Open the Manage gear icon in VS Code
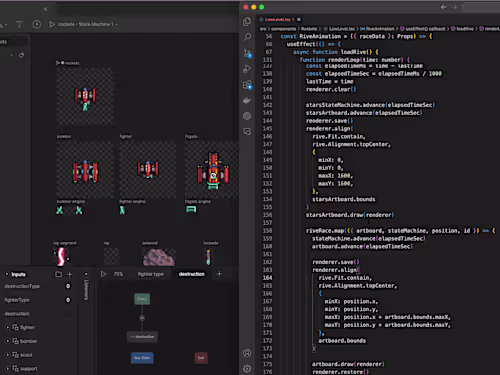Viewport: 500px width, 375px height. click(247, 368)
